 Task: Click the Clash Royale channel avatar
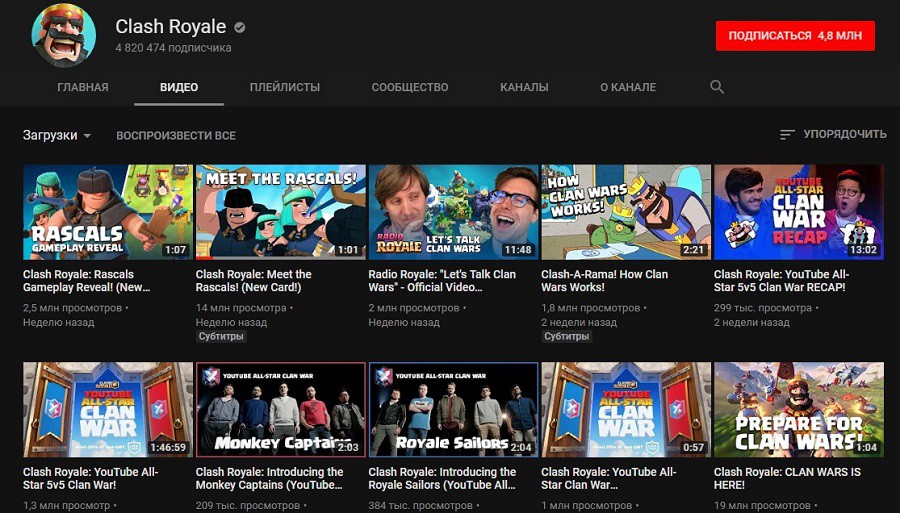[64, 34]
